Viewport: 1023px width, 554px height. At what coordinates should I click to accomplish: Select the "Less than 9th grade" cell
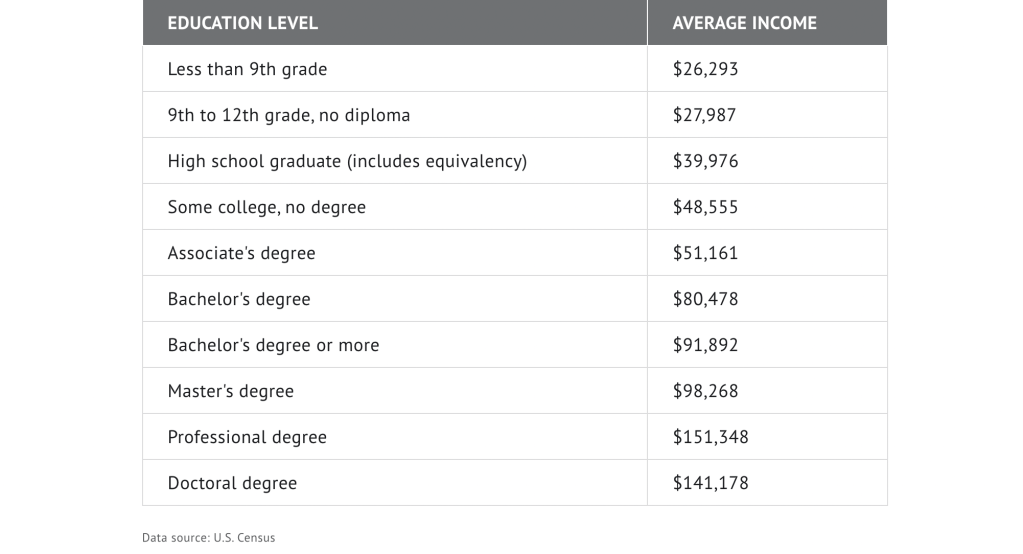click(x=247, y=69)
